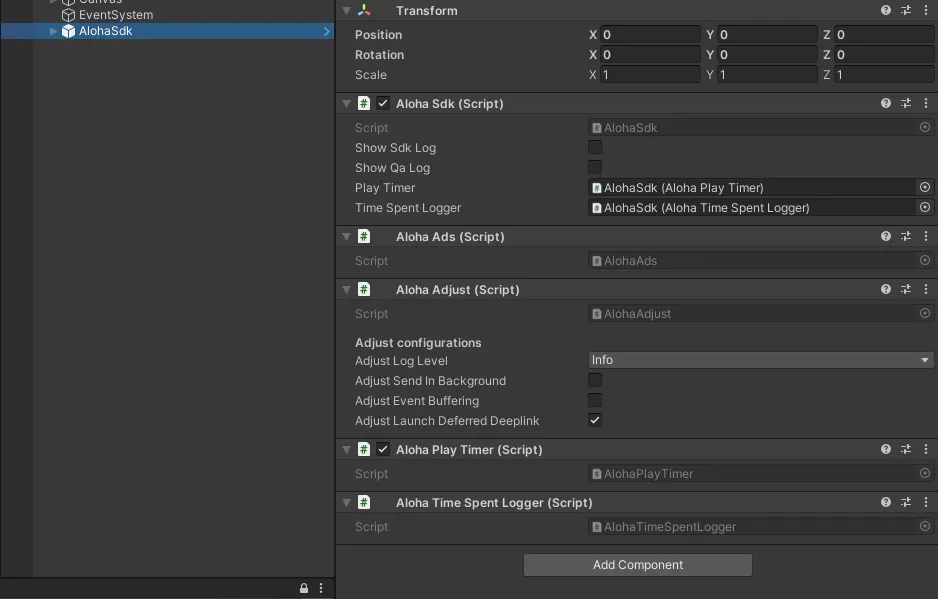Collapse the Transform component foldout
Screen dimensions: 938x599
coord(346,10)
